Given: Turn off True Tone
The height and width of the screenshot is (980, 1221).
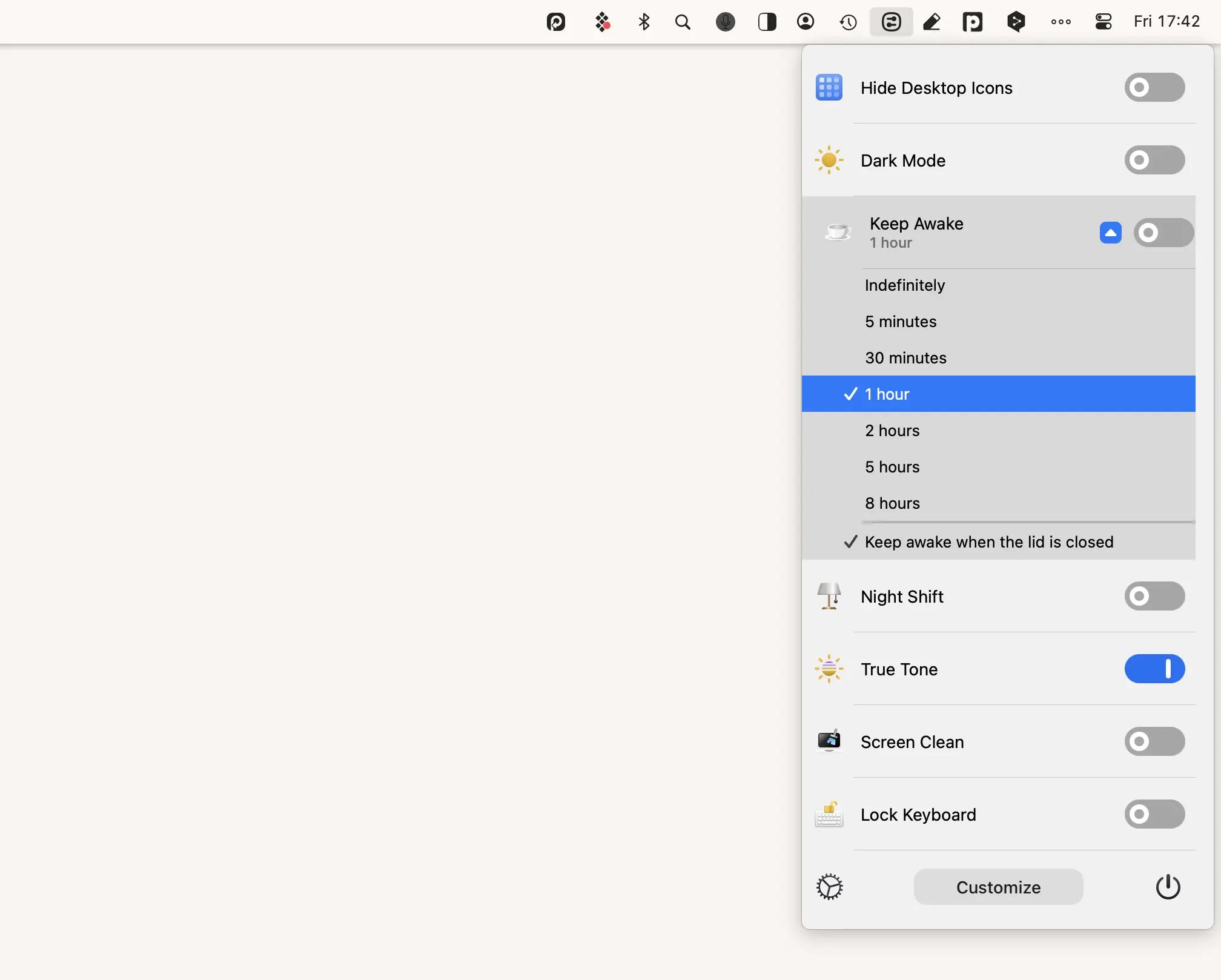Looking at the screenshot, I should (x=1154, y=669).
